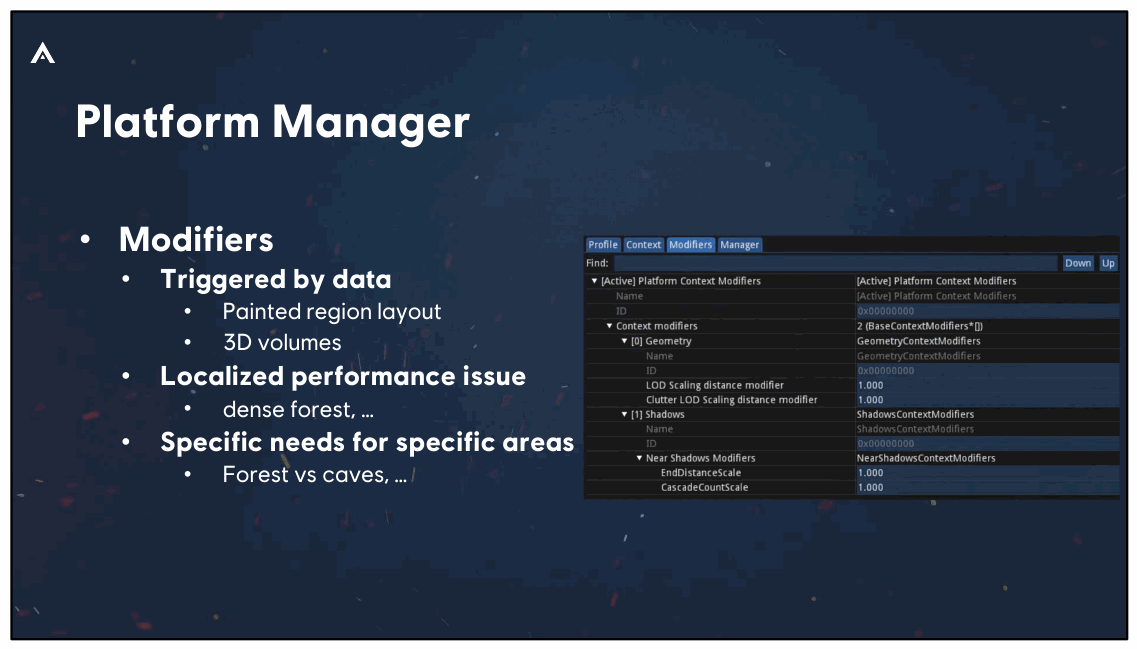Click the Modifiers bullet heading

pyautogui.click(x=196, y=240)
